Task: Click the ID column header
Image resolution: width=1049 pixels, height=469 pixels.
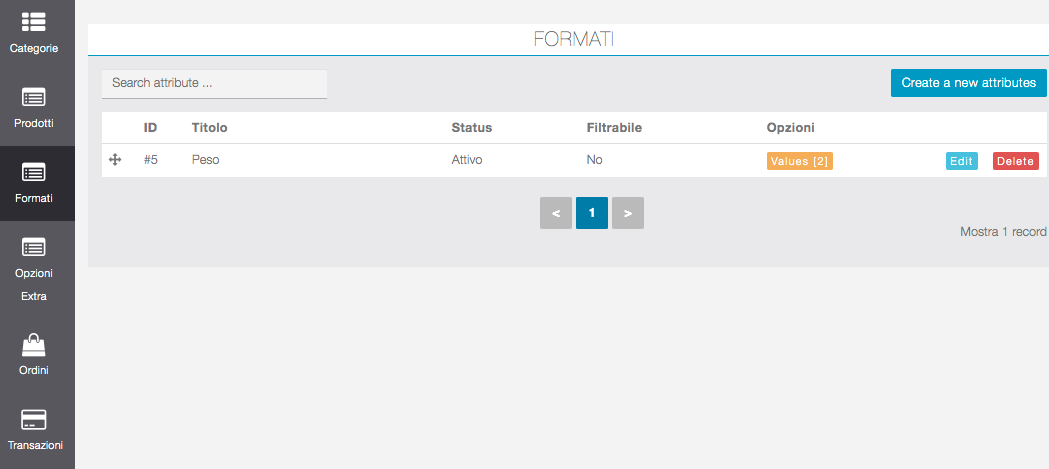Action: click(x=150, y=128)
